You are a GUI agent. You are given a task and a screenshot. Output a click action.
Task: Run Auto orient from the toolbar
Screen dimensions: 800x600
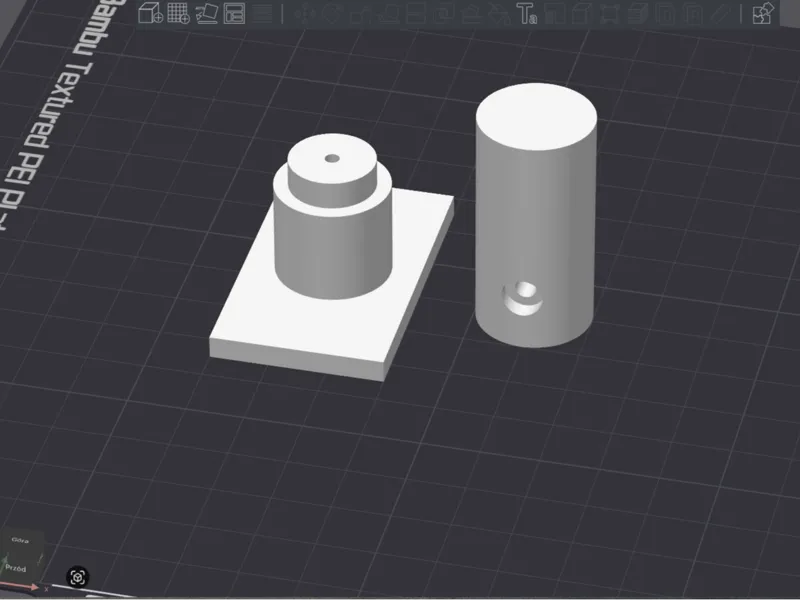(x=207, y=13)
